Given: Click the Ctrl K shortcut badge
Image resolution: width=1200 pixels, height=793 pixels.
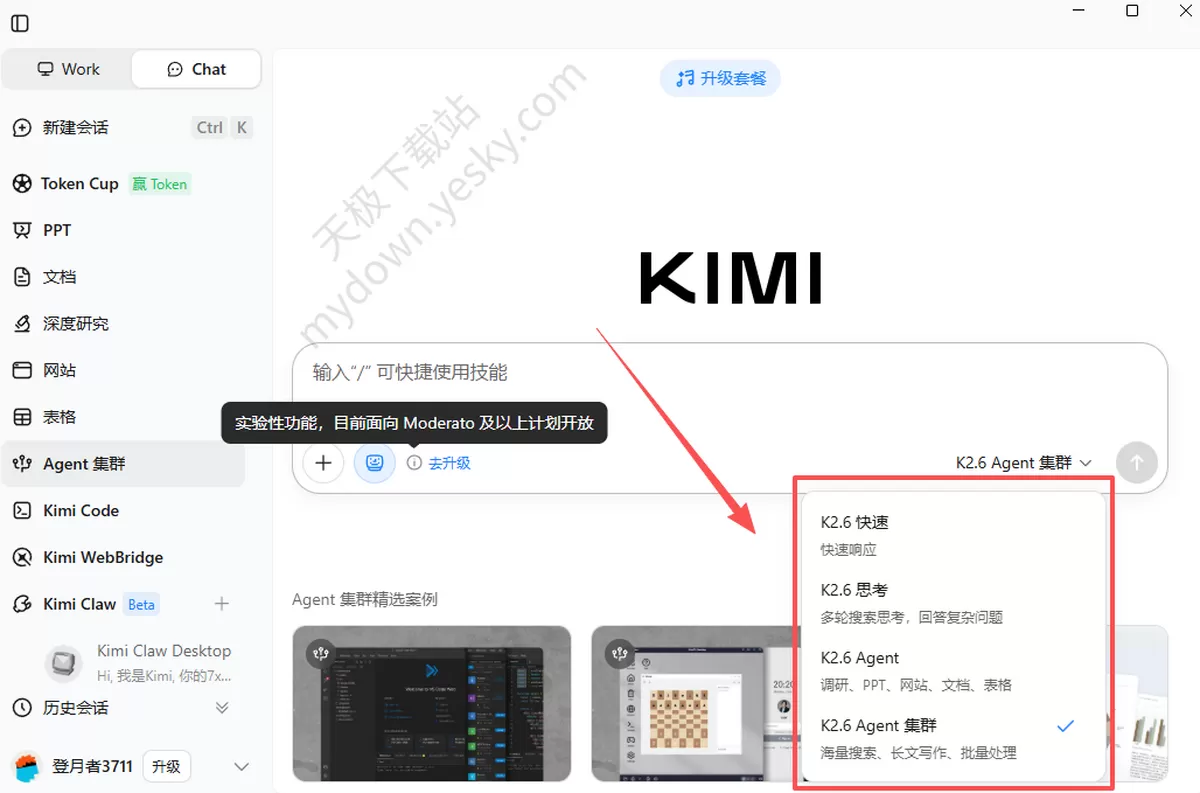Looking at the screenshot, I should point(222,127).
